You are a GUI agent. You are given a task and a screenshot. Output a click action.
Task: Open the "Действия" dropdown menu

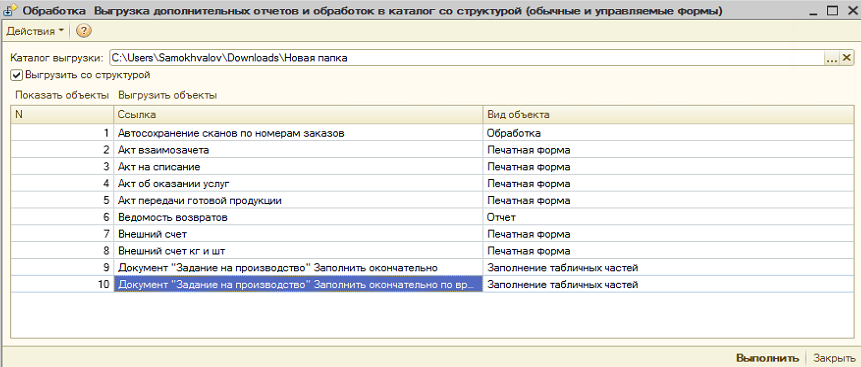[x=35, y=31]
